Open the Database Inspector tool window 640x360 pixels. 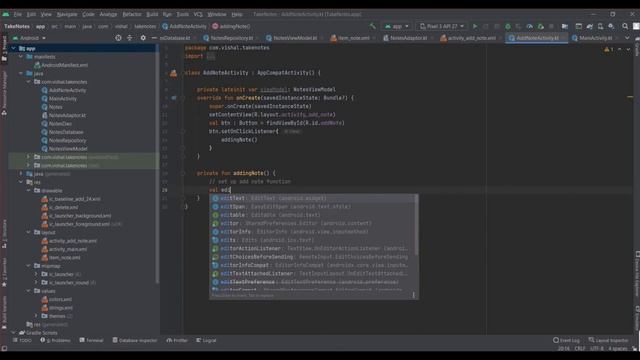(x=135, y=340)
